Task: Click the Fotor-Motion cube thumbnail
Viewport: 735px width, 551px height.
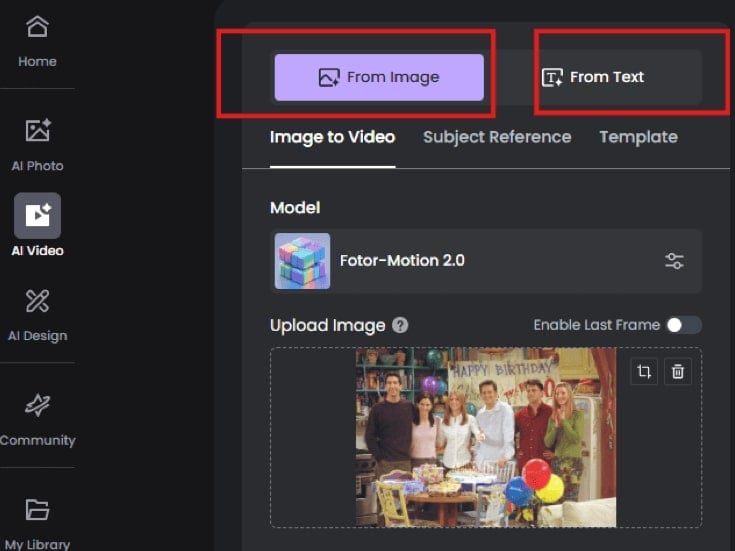Action: (x=302, y=261)
